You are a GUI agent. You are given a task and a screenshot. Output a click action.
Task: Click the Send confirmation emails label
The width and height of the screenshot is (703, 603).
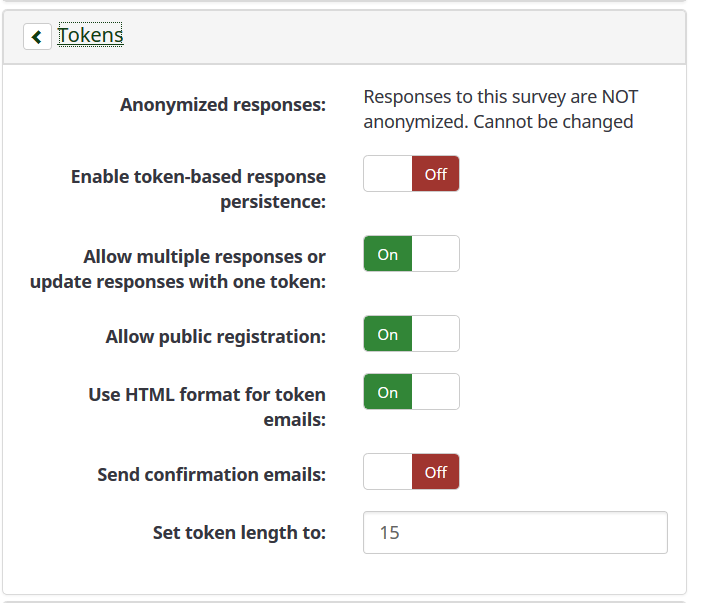[211, 475]
